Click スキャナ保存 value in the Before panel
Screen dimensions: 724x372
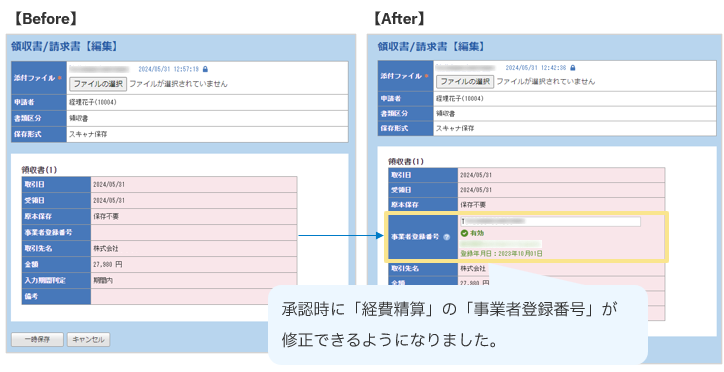(x=89, y=134)
